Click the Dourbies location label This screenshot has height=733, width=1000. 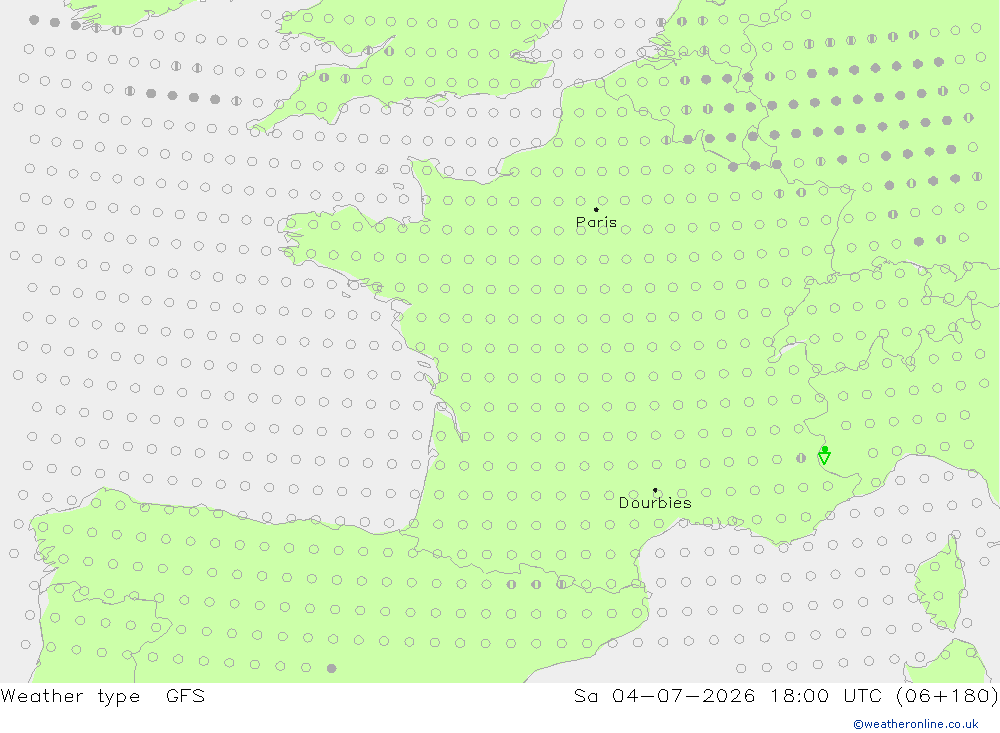[x=655, y=503]
